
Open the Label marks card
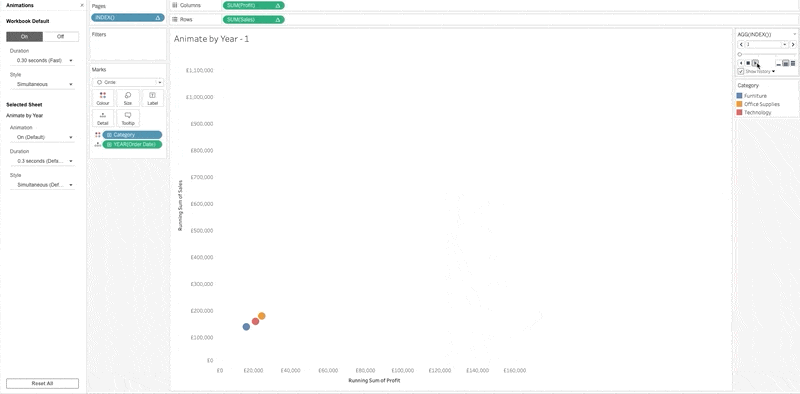[153, 98]
